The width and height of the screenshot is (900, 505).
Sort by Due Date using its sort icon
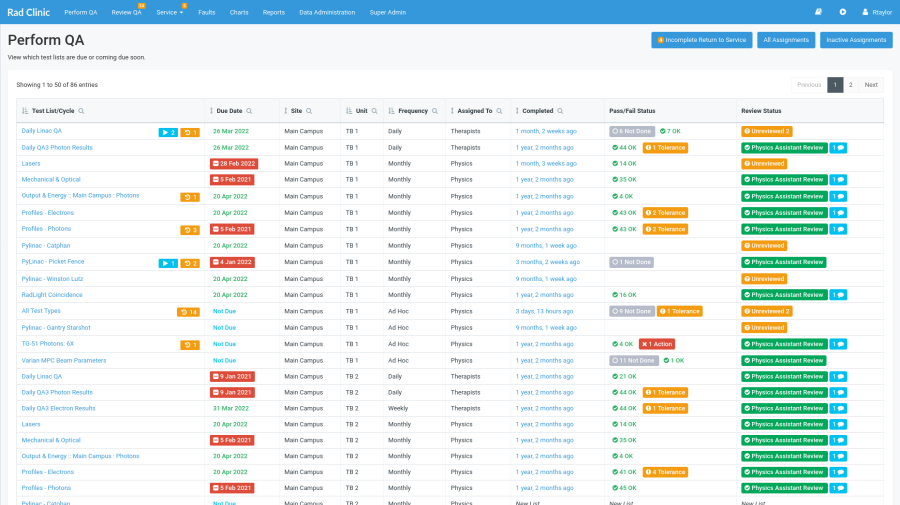point(211,111)
